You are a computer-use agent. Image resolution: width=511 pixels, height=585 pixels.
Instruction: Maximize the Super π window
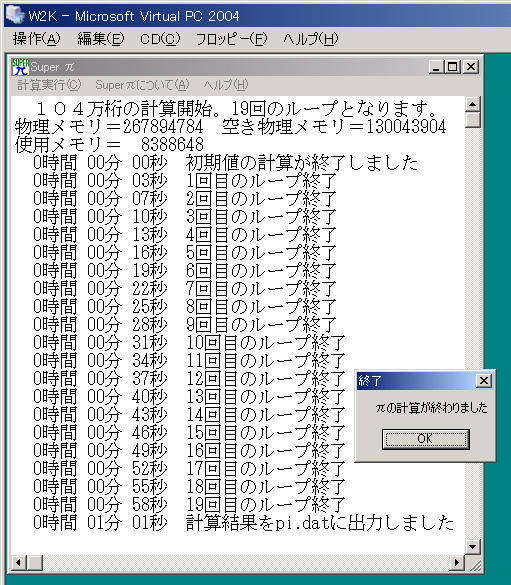pyautogui.click(x=453, y=67)
